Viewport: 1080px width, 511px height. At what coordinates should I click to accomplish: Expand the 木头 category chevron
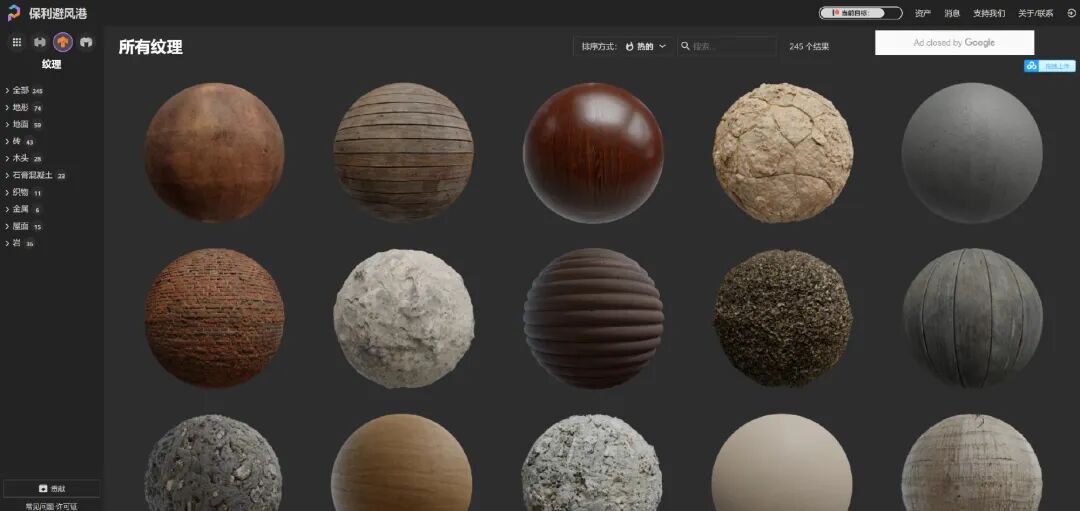coord(7,158)
